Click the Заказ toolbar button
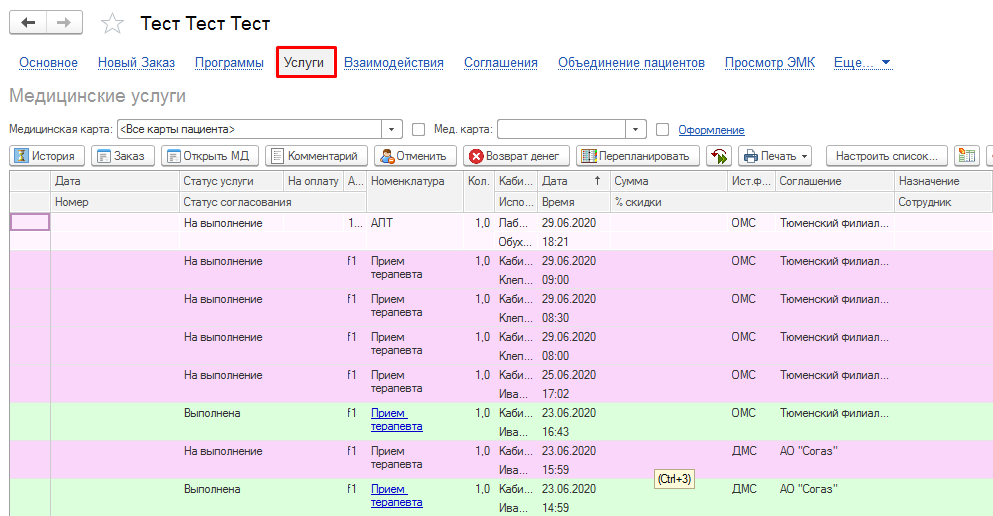The image size is (993, 516). pos(122,156)
